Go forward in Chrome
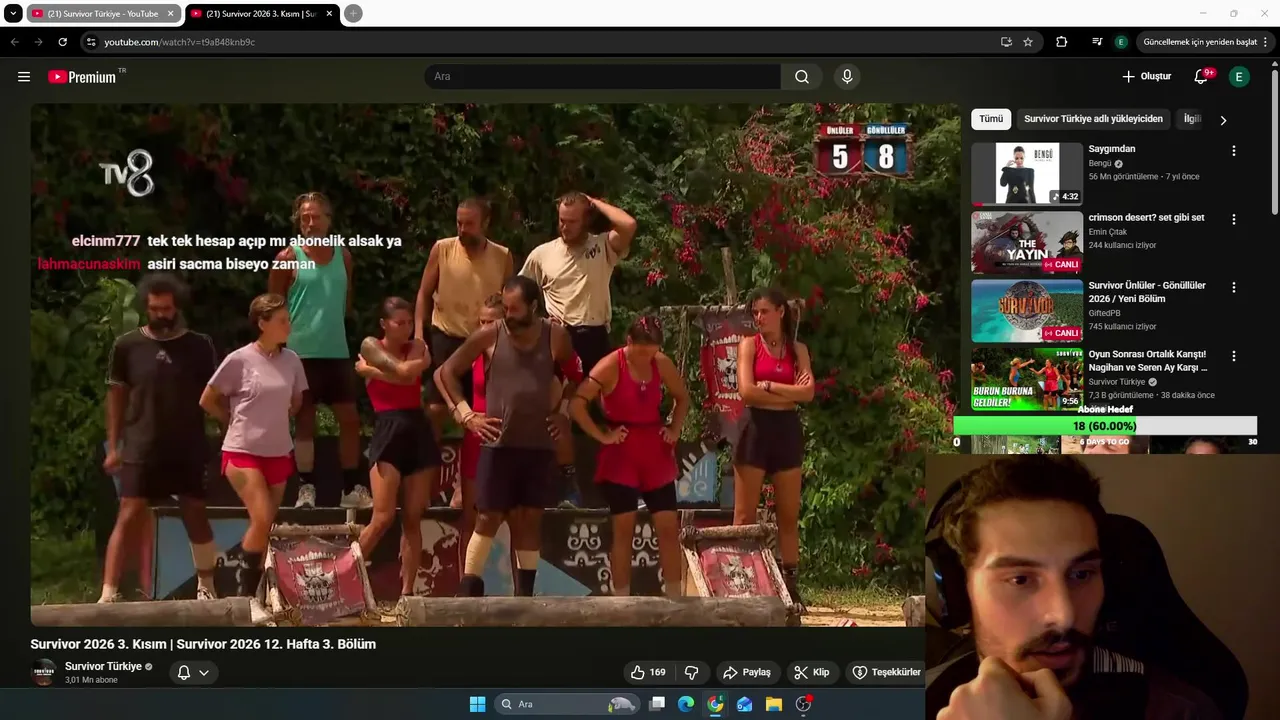This screenshot has width=1280, height=720. click(38, 42)
